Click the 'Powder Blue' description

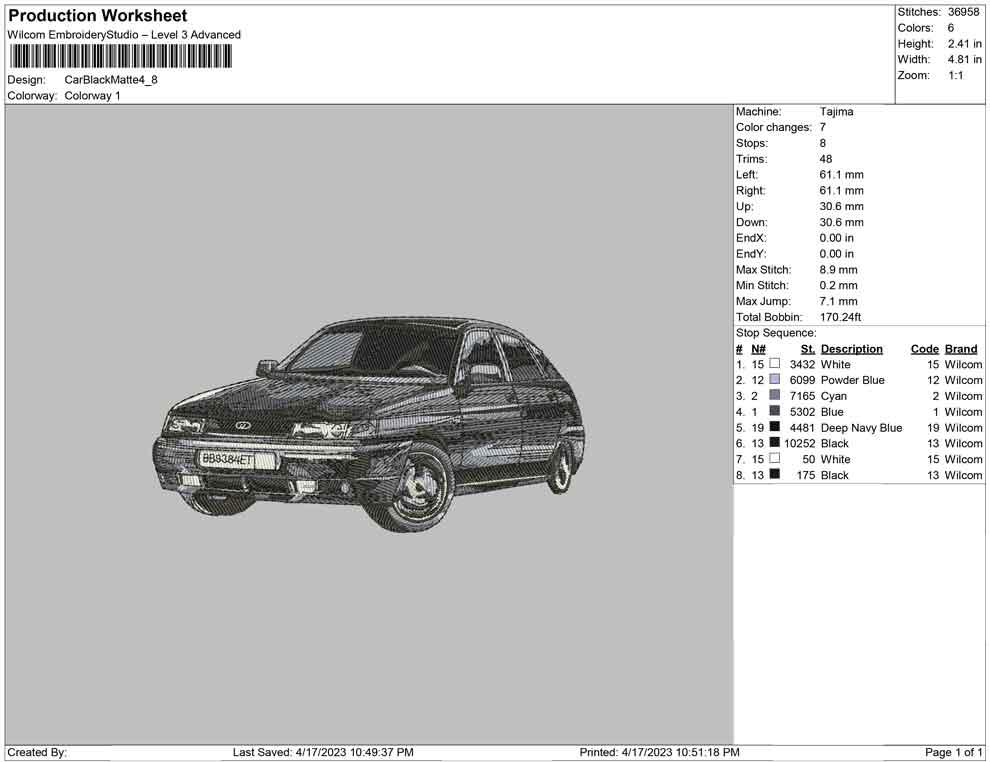click(x=852, y=380)
